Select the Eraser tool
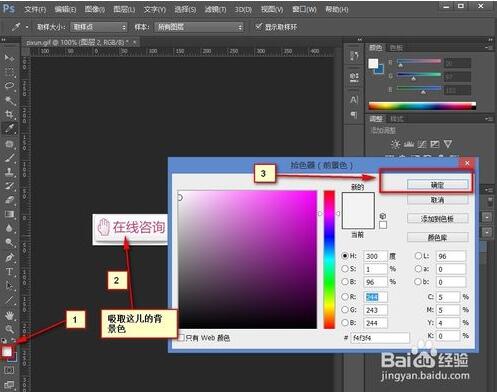Image resolution: width=497 pixels, height=392 pixels. point(9,200)
